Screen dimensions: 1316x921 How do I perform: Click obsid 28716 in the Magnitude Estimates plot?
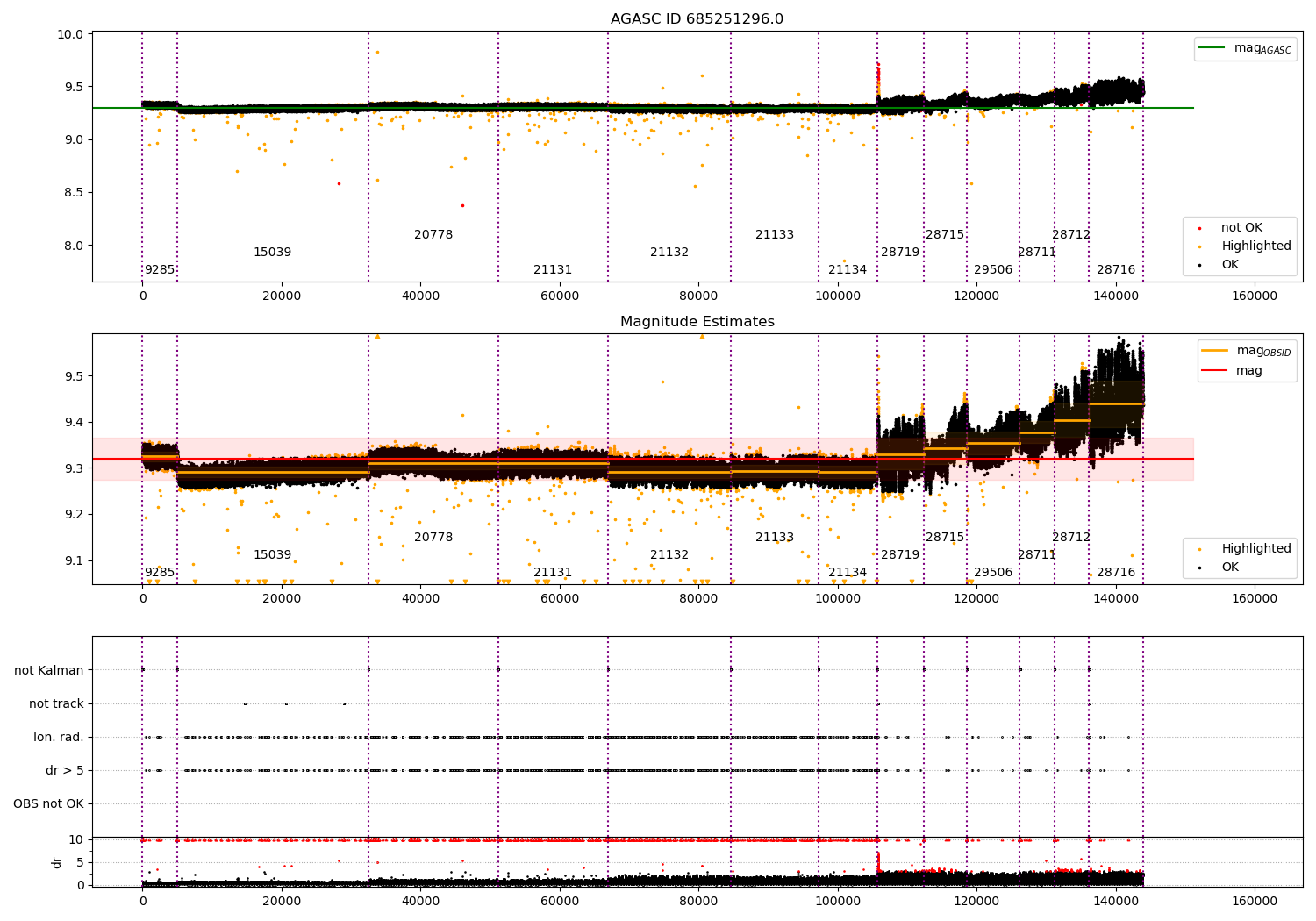tap(1116, 573)
